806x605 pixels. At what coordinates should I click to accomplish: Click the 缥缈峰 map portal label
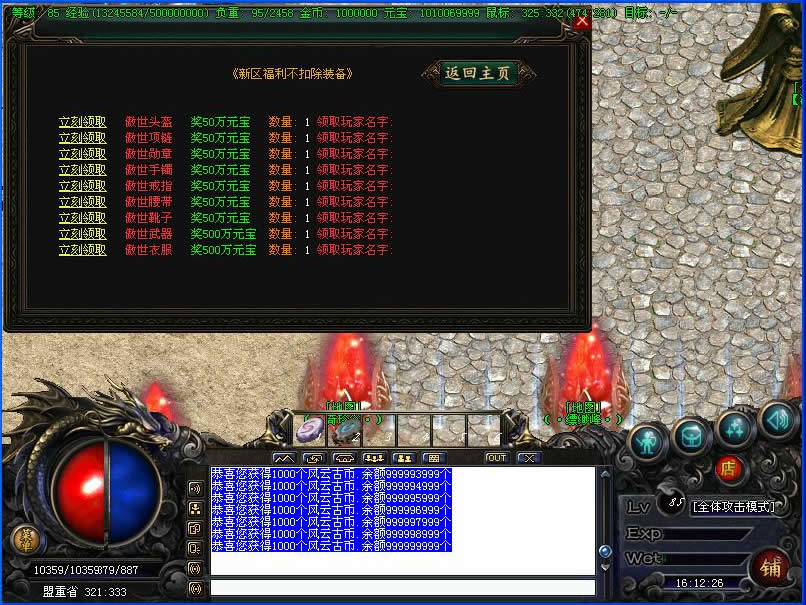coord(582,419)
